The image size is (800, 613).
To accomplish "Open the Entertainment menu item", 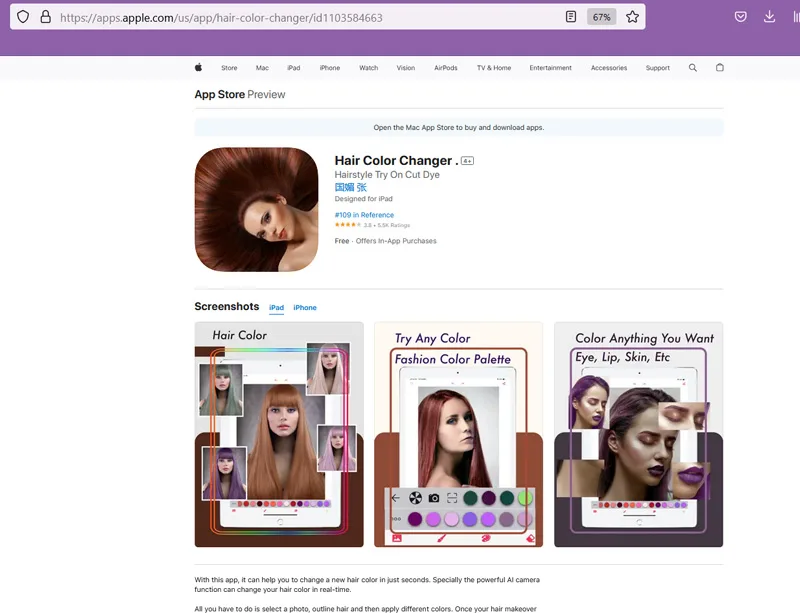I will pyautogui.click(x=551, y=68).
